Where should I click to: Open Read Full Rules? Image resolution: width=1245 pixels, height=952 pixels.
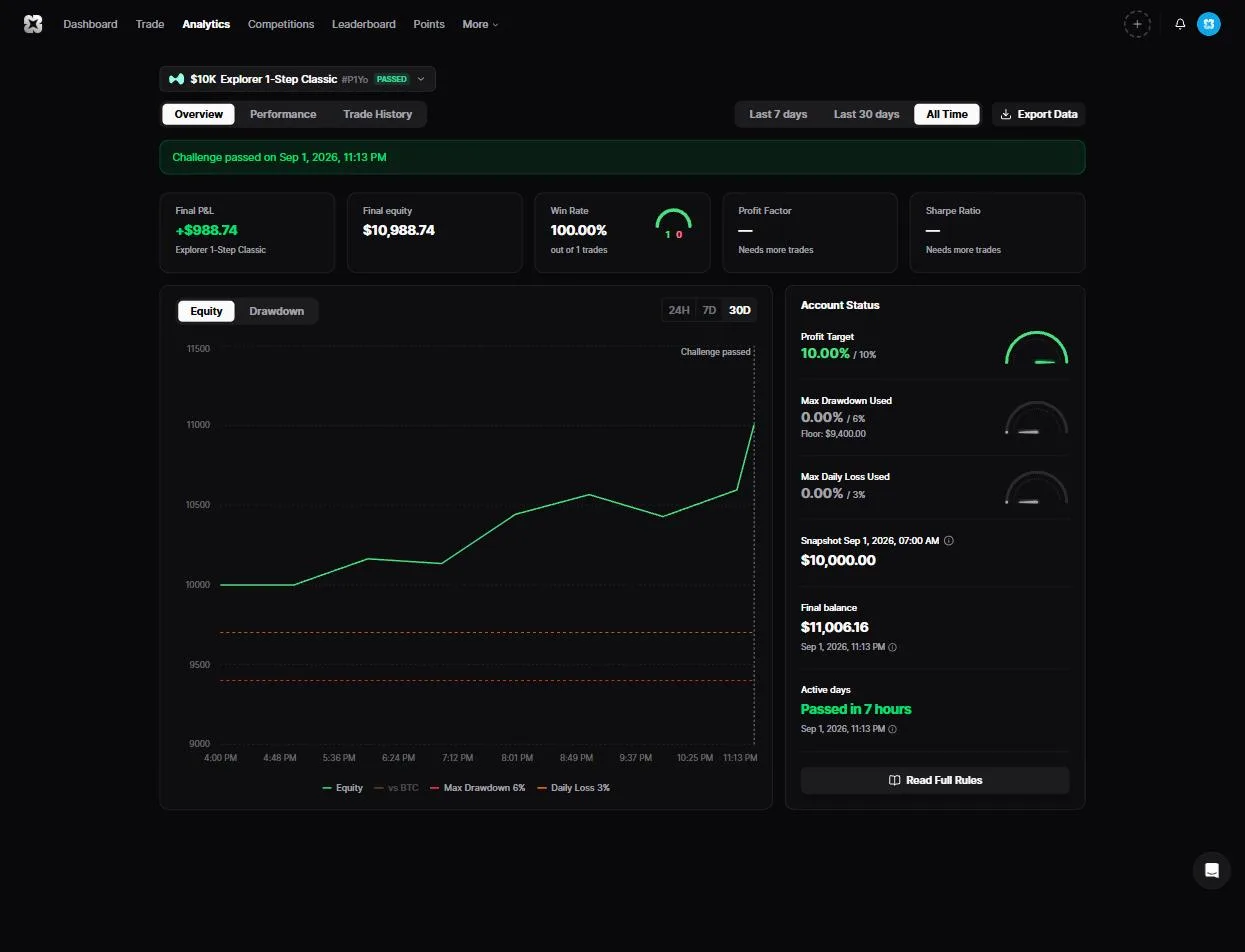pyautogui.click(x=935, y=780)
